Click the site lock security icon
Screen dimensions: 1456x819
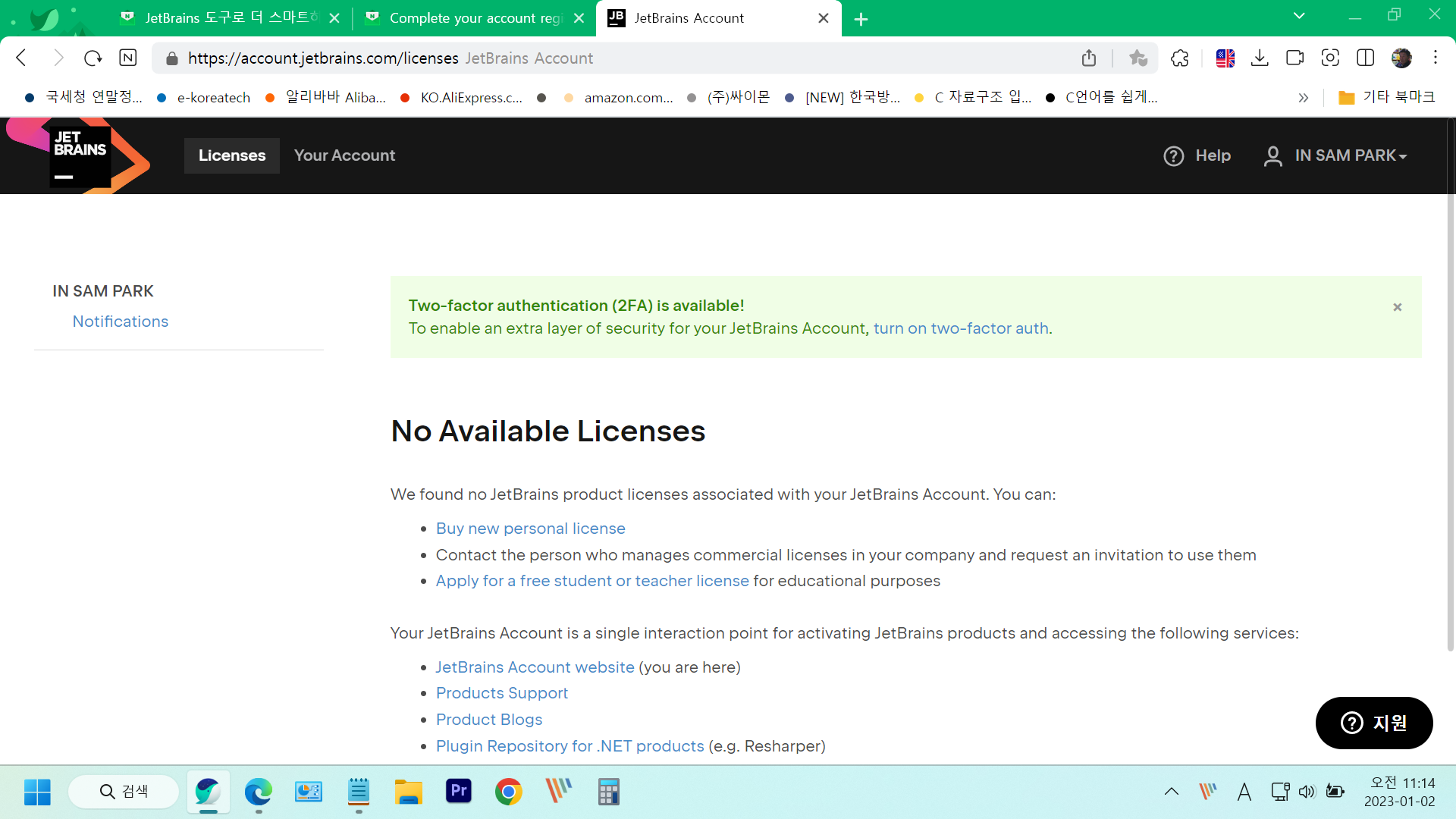click(172, 58)
